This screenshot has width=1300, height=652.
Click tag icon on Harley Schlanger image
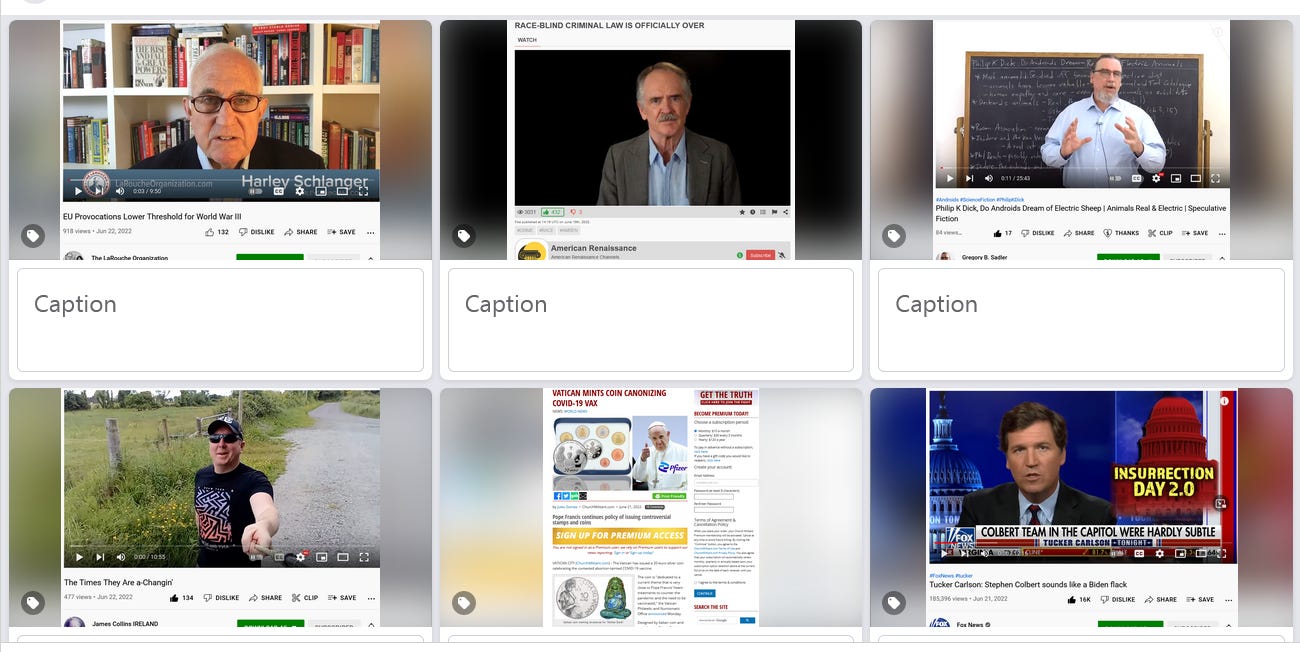(33, 236)
